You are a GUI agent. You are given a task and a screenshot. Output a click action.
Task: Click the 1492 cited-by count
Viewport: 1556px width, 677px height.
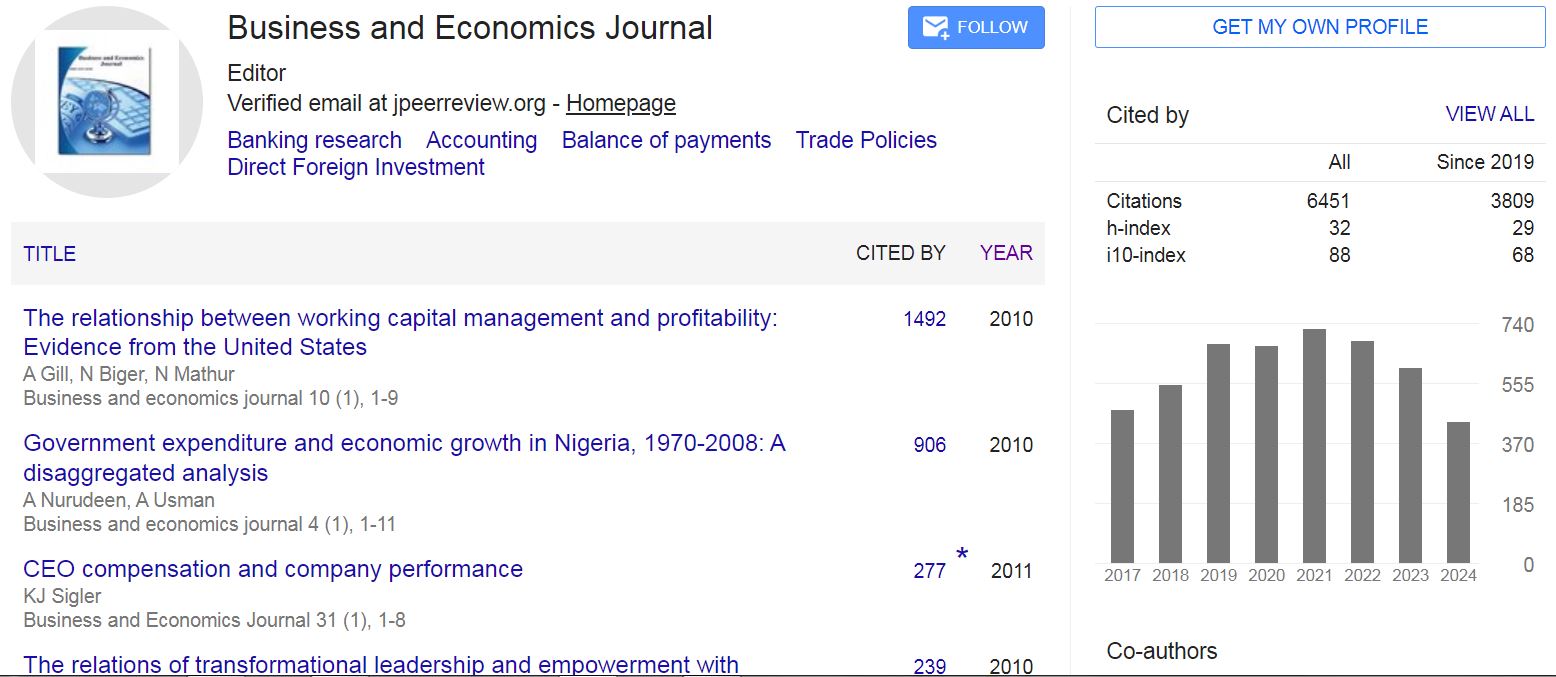click(924, 319)
